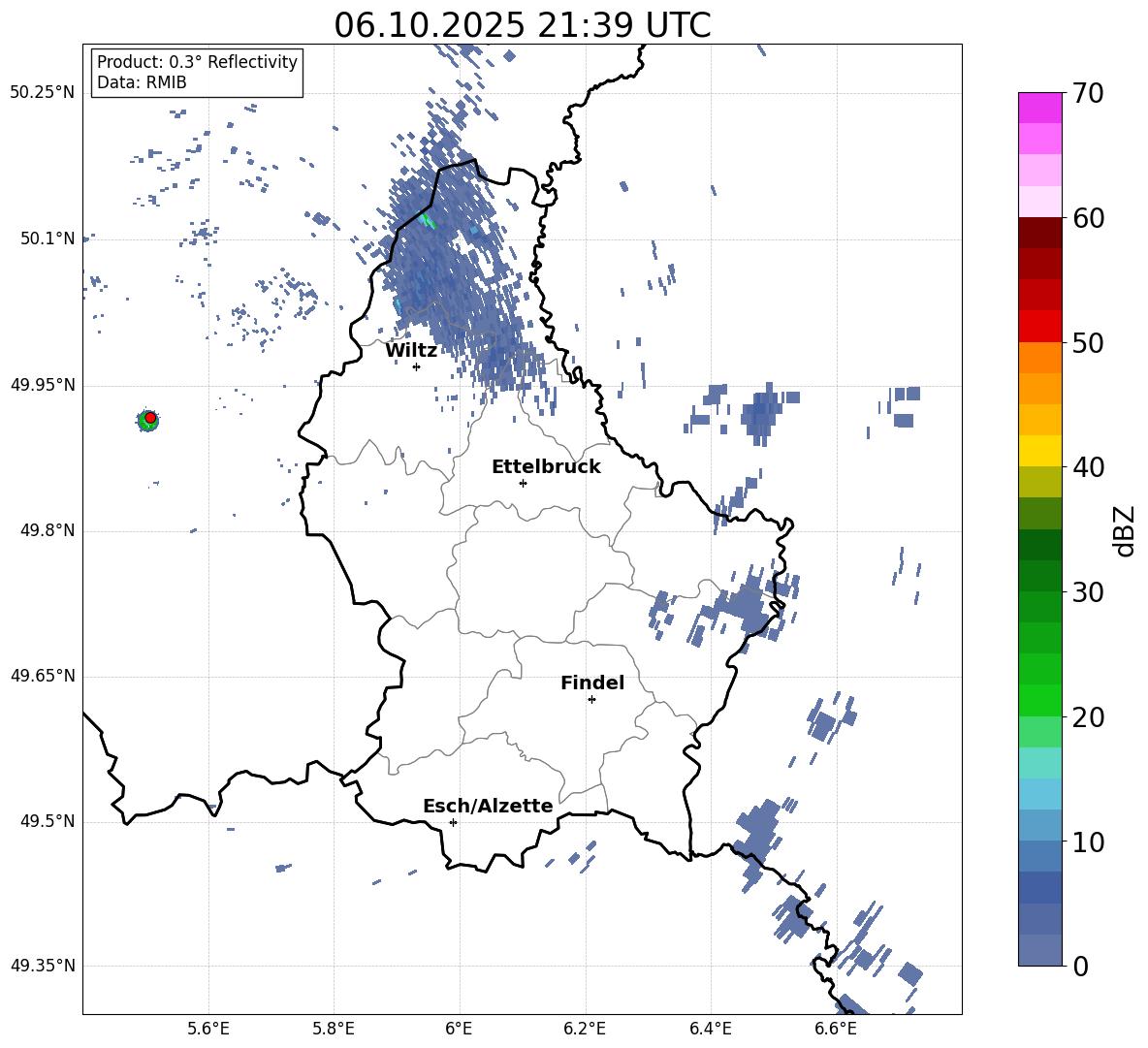Click the 5.6°E longitude label
The width and height of the screenshot is (1148, 1048).
click(x=208, y=1029)
